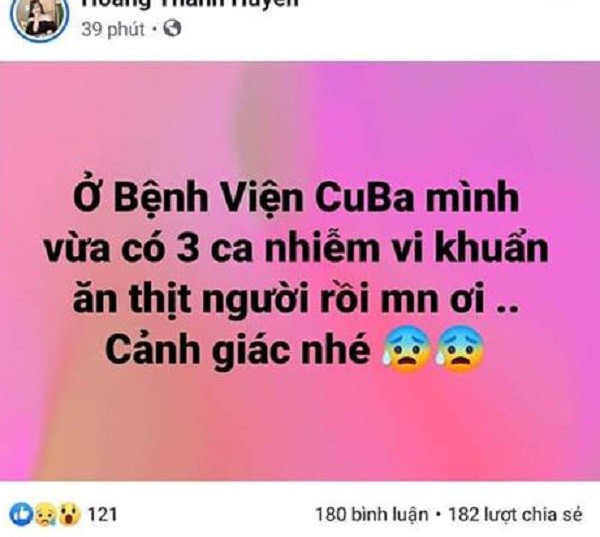Click the second fearful emoji in post
This screenshot has width=600, height=537.
(x=458, y=349)
